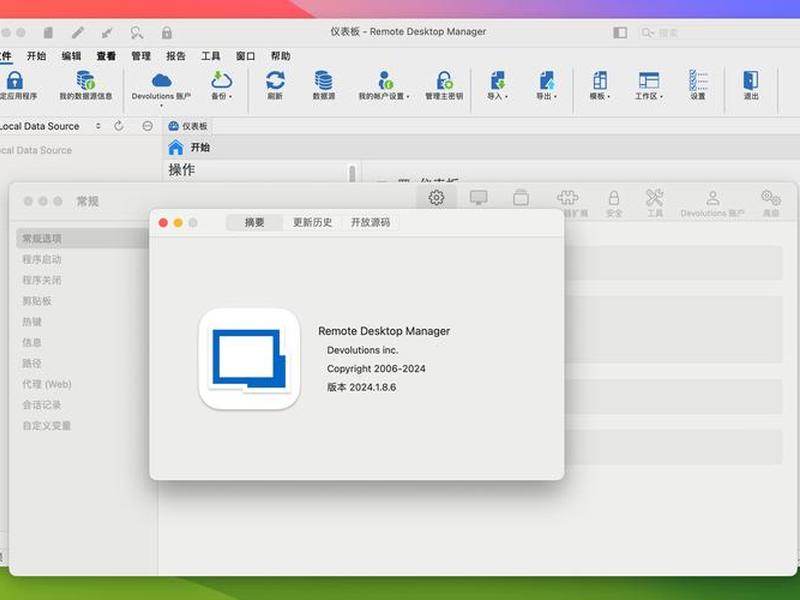Click the padlock icon in the title bar
800x600 pixels.
[166, 33]
